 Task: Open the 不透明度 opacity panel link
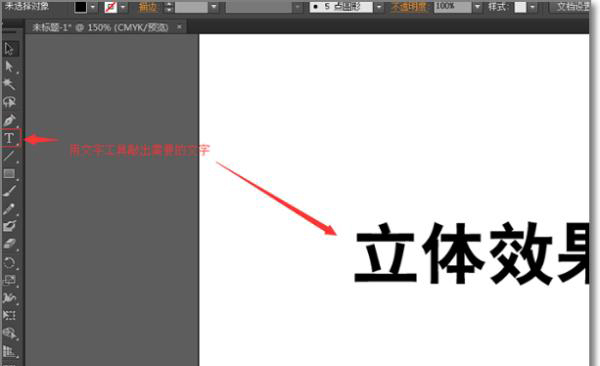[408, 7]
